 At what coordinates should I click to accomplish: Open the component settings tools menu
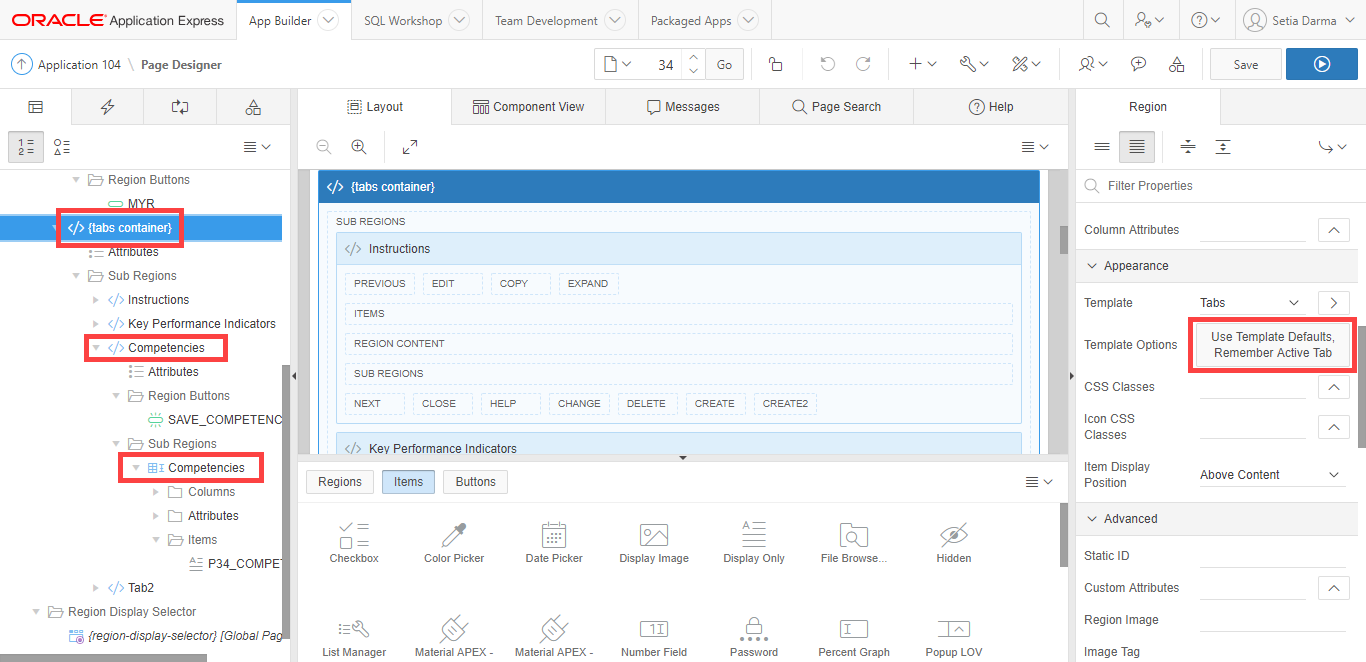coord(1026,64)
